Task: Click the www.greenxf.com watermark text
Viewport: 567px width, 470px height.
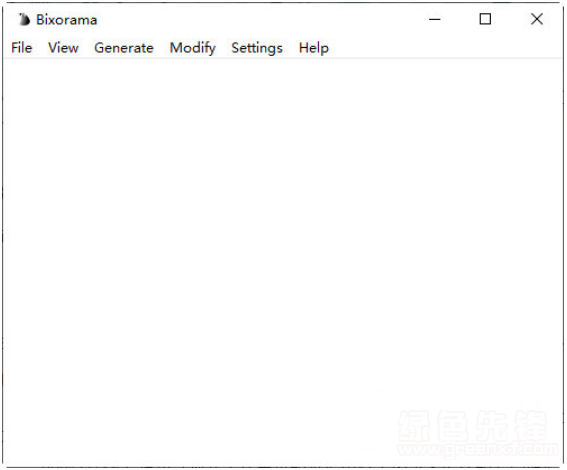Action: click(478, 450)
